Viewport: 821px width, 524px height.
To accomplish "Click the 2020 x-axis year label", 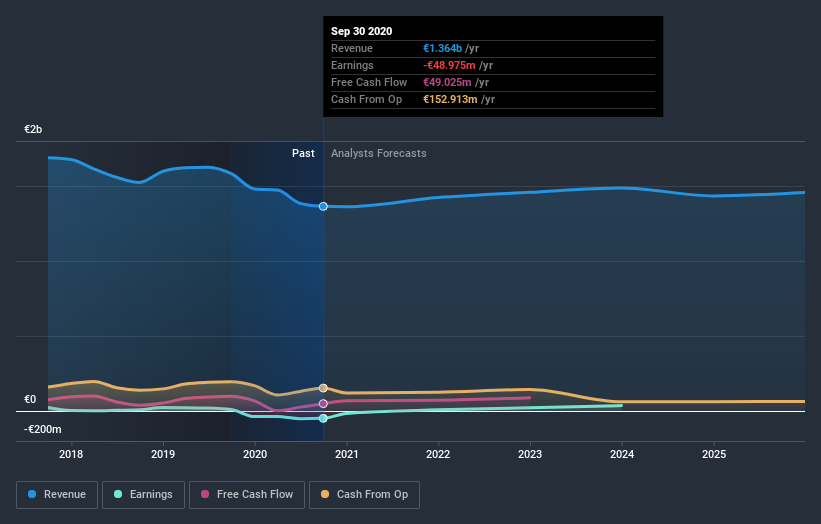I will click(255, 454).
